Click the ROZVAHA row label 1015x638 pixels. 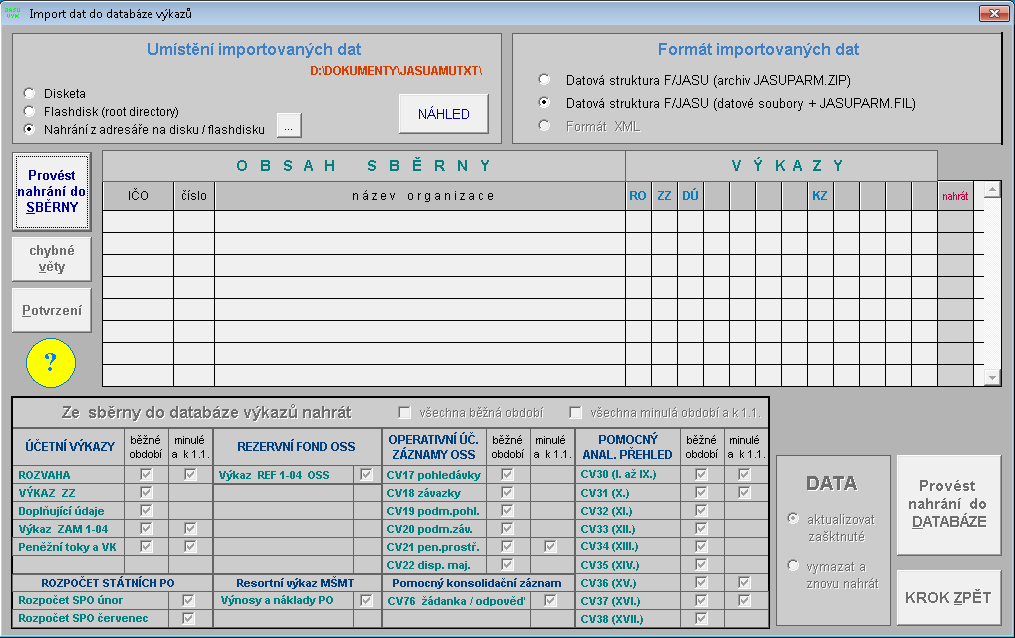[x=44, y=475]
